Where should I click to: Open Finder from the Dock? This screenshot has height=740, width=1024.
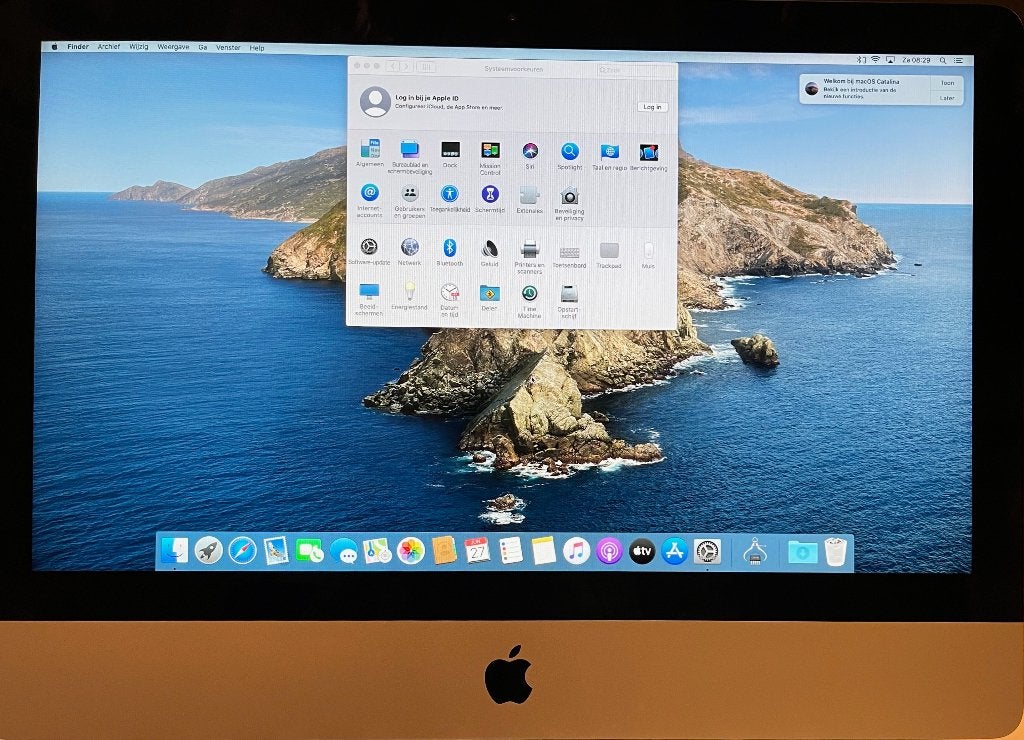click(x=174, y=551)
